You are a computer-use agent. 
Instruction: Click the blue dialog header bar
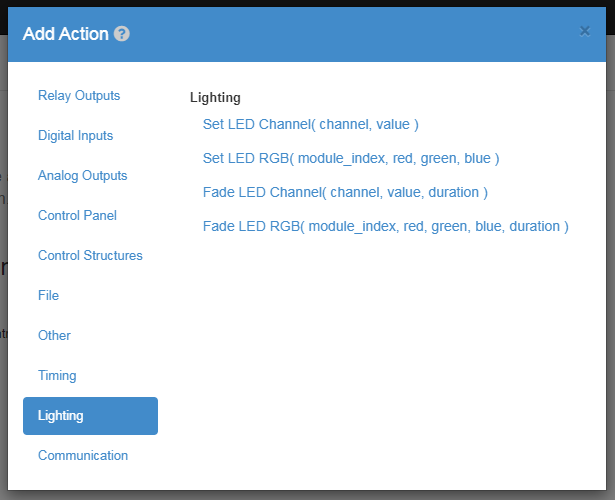click(307, 35)
